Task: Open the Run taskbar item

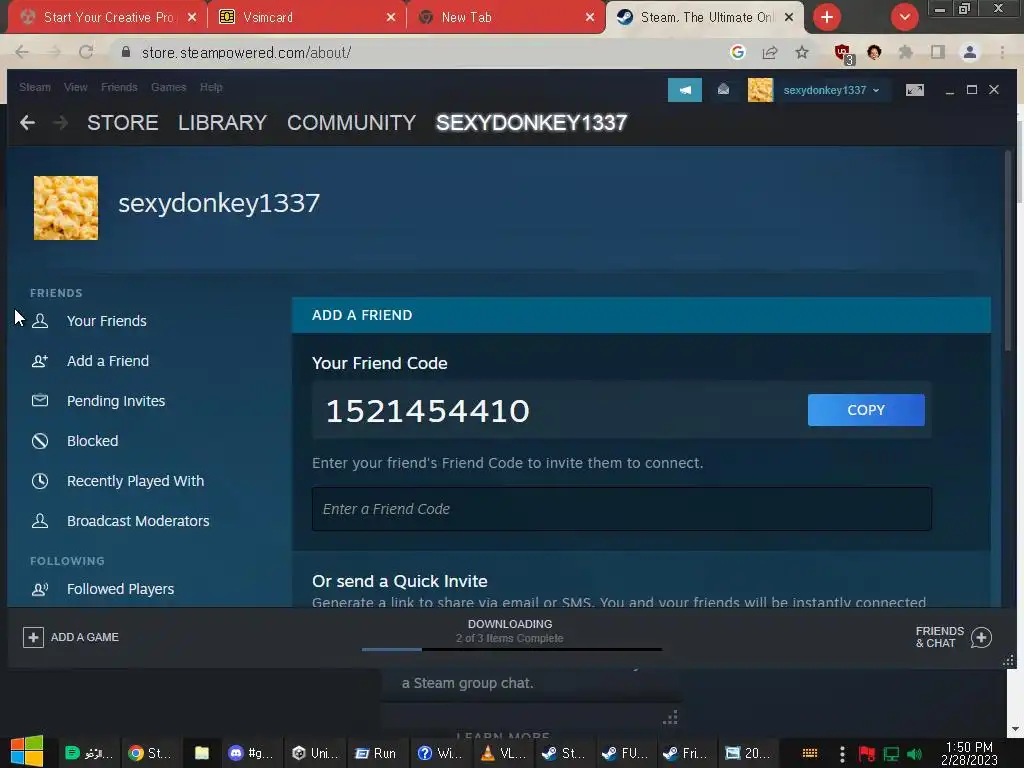Action: tap(376, 753)
